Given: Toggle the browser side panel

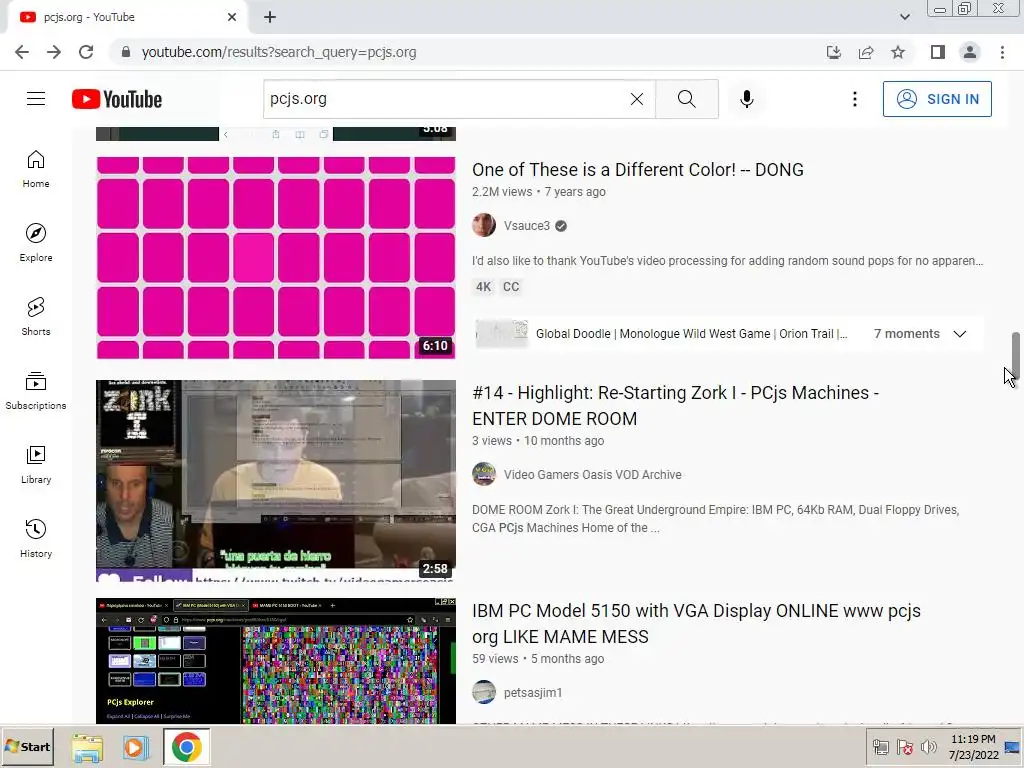Looking at the screenshot, I should click(x=938, y=52).
